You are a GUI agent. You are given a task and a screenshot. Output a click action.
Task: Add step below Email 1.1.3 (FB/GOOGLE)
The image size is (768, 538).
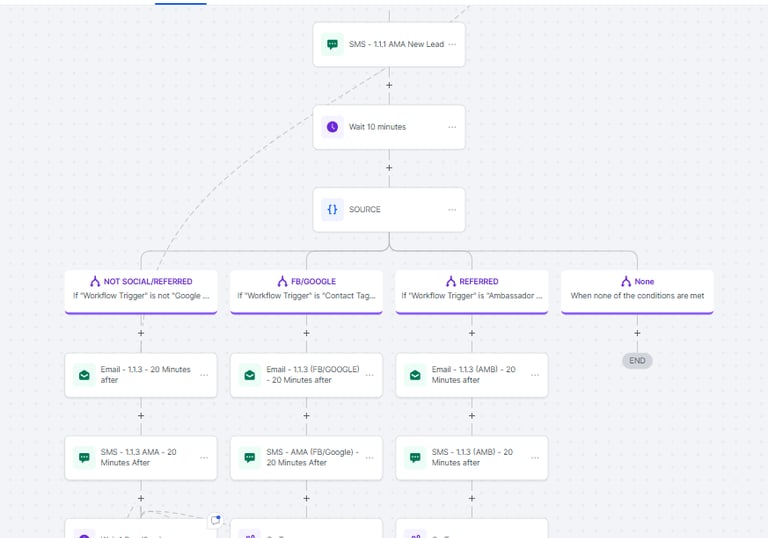tap(306, 416)
